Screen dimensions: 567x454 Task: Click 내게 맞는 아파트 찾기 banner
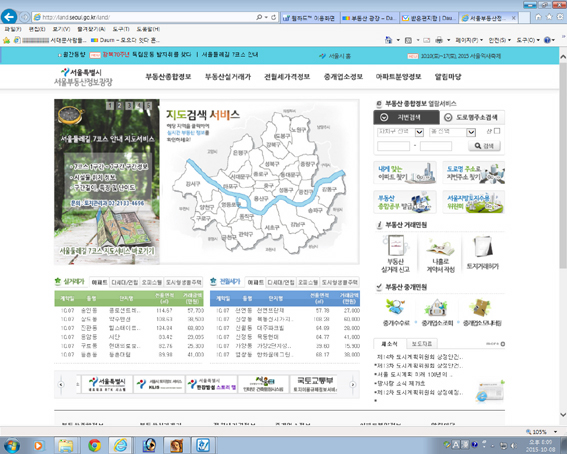click(405, 173)
